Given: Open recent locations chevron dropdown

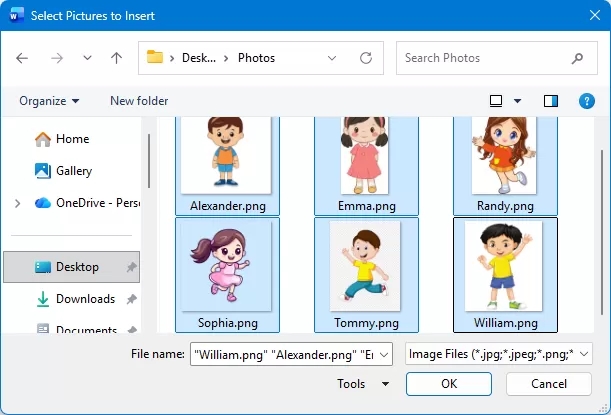Looking at the screenshot, I should pyautogui.click(x=87, y=58).
